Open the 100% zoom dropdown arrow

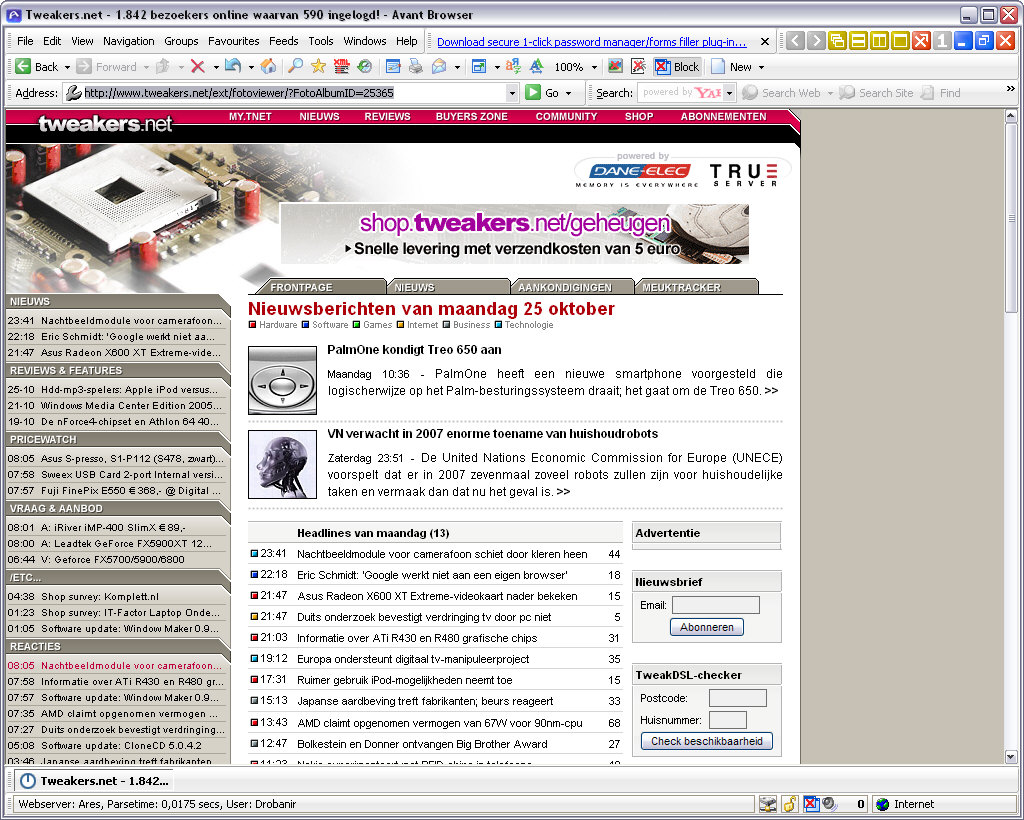pos(594,67)
